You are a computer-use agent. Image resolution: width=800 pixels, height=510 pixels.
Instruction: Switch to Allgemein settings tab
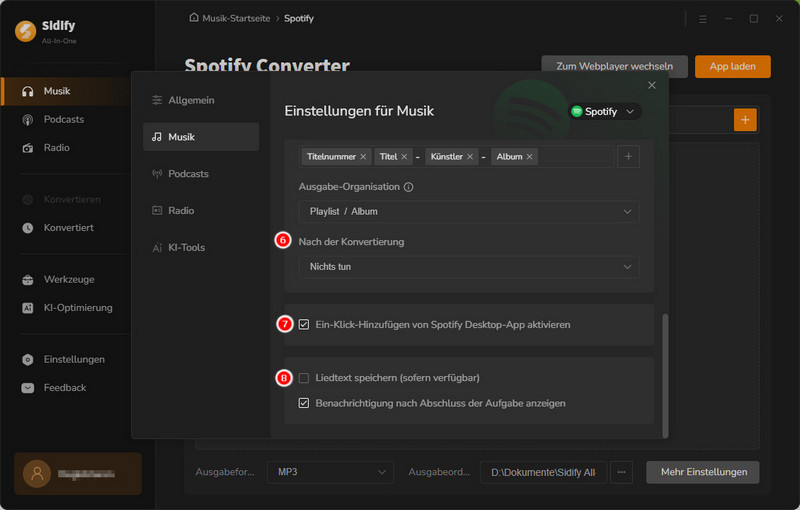[x=201, y=100]
